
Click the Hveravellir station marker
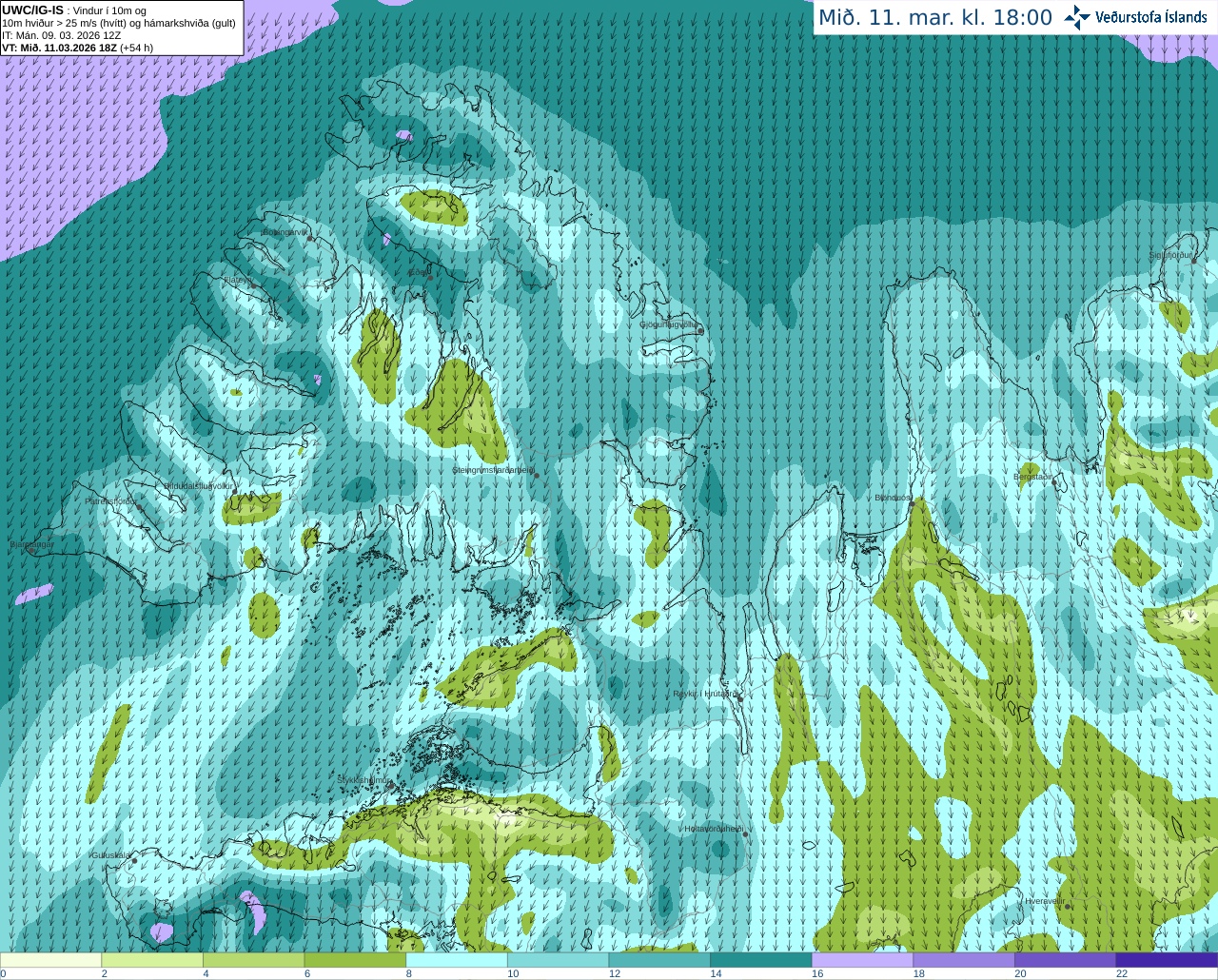pyautogui.click(x=1068, y=906)
